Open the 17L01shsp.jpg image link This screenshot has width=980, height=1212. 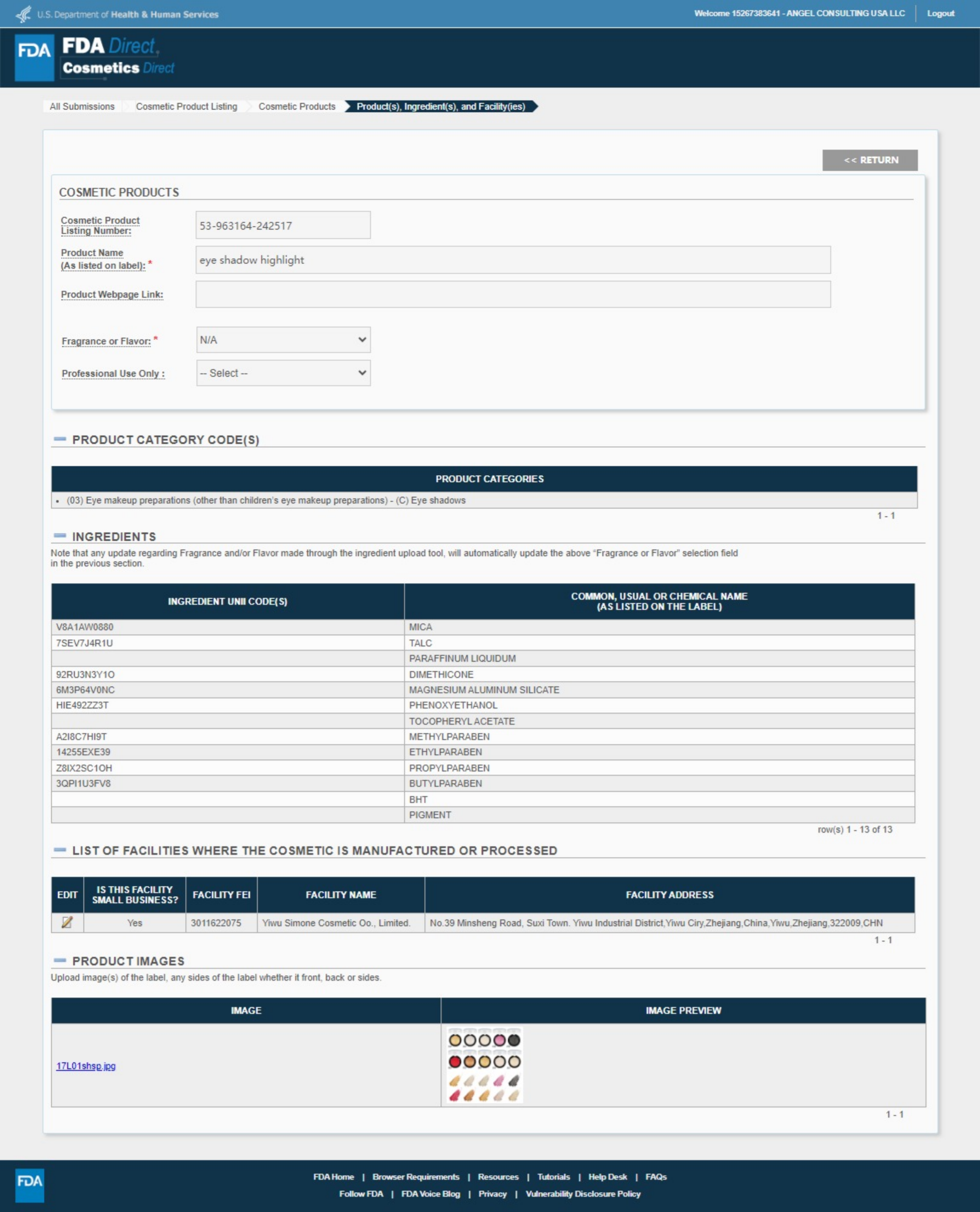click(x=86, y=1065)
